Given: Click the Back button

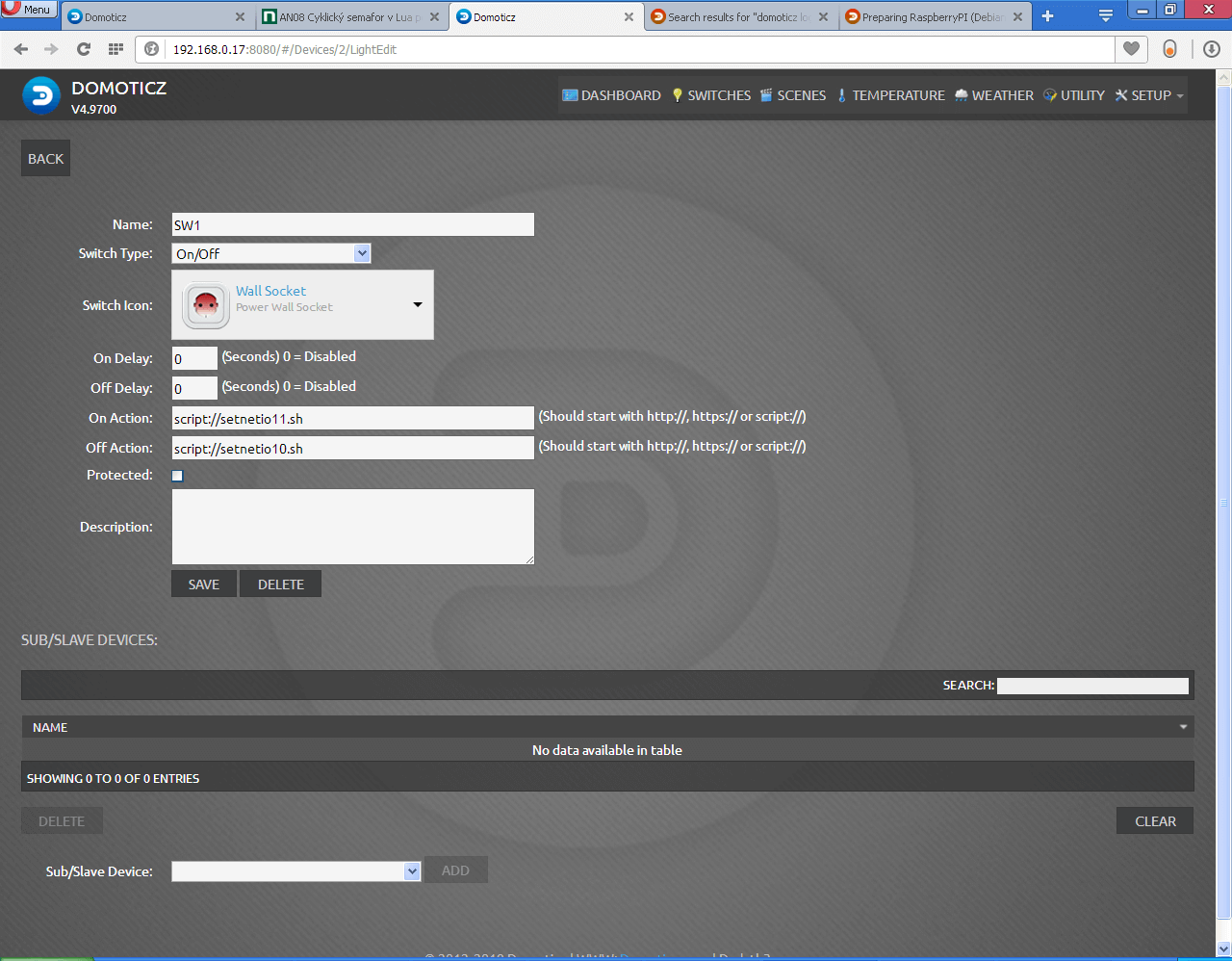Looking at the screenshot, I should coord(45,159).
